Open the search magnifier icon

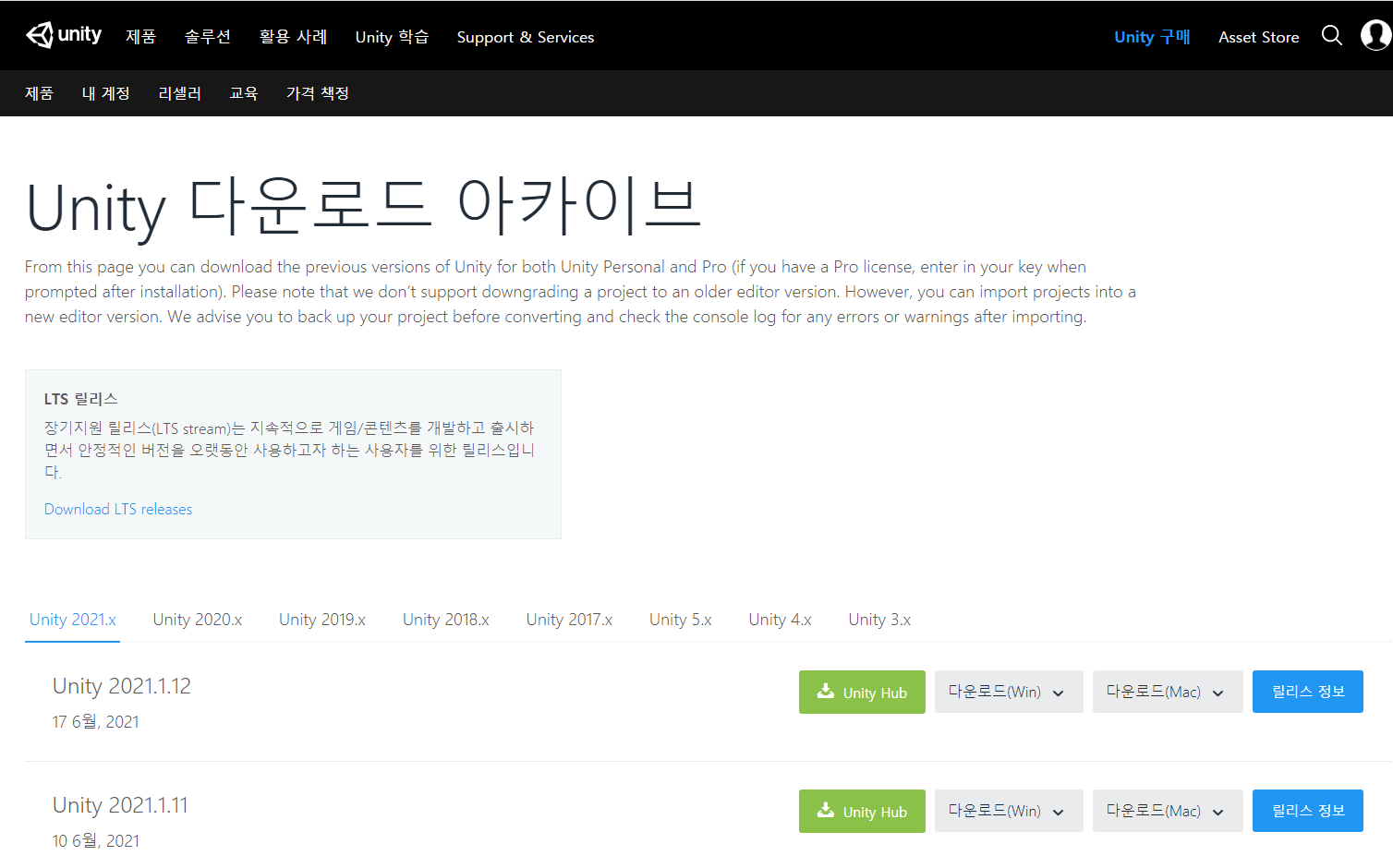1331,36
